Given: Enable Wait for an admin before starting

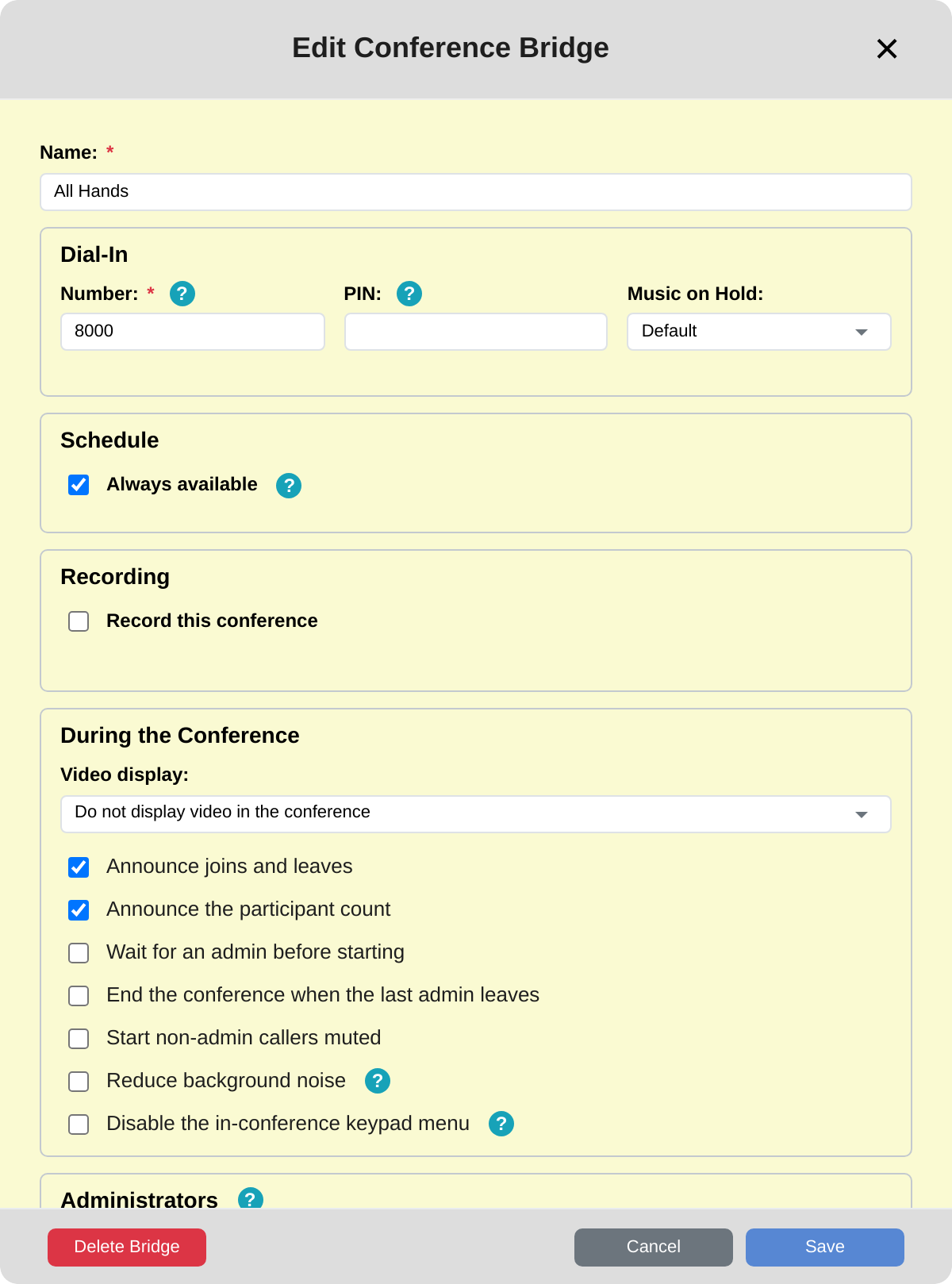Looking at the screenshot, I should (x=79, y=953).
